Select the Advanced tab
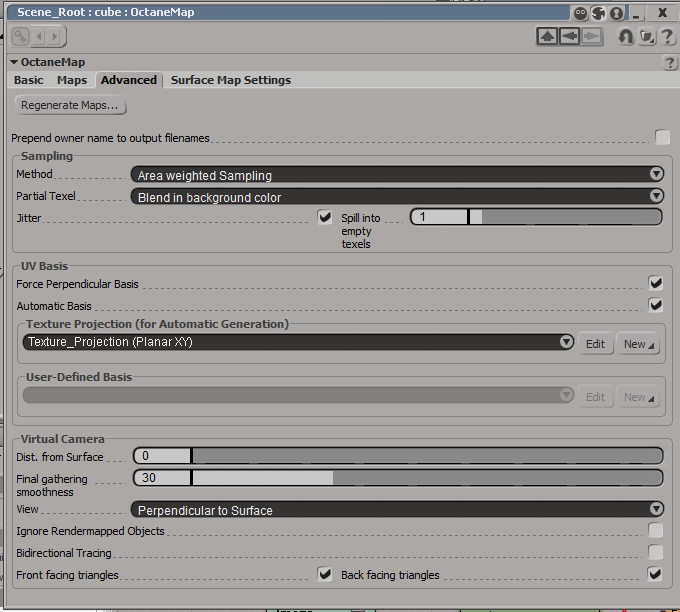 click(129, 80)
